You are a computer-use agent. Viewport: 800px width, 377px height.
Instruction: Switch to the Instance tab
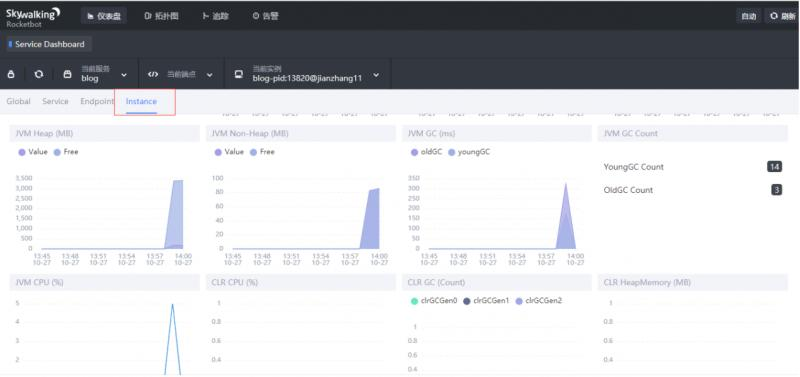(141, 102)
